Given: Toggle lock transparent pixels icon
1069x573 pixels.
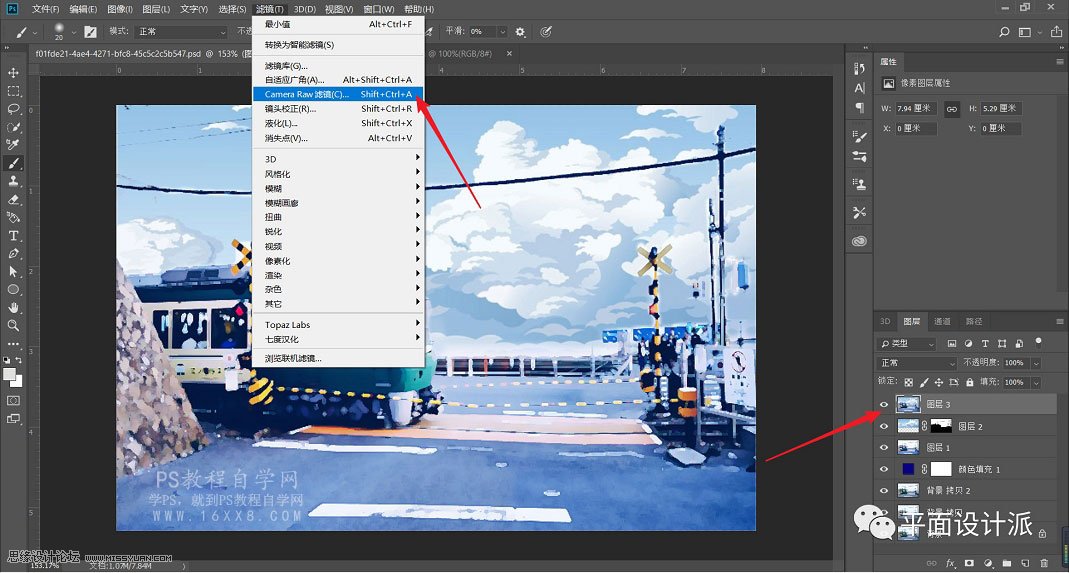Looking at the screenshot, I should click(909, 382).
